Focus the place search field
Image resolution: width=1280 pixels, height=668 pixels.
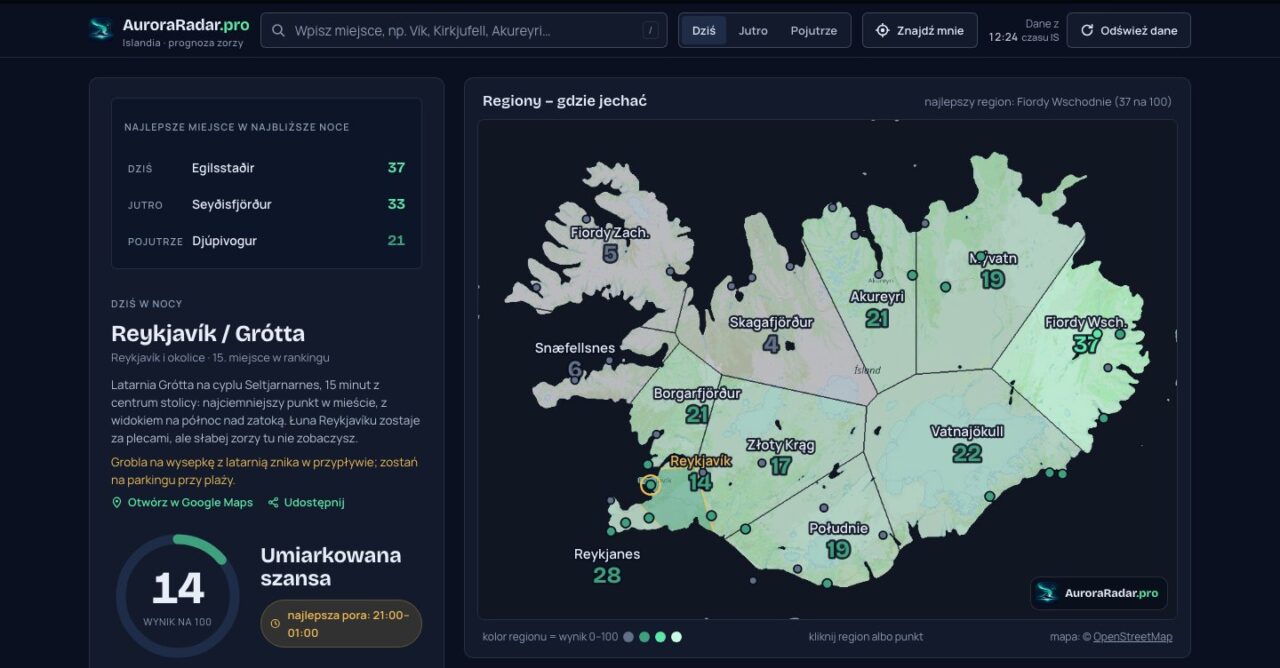[x=463, y=31]
